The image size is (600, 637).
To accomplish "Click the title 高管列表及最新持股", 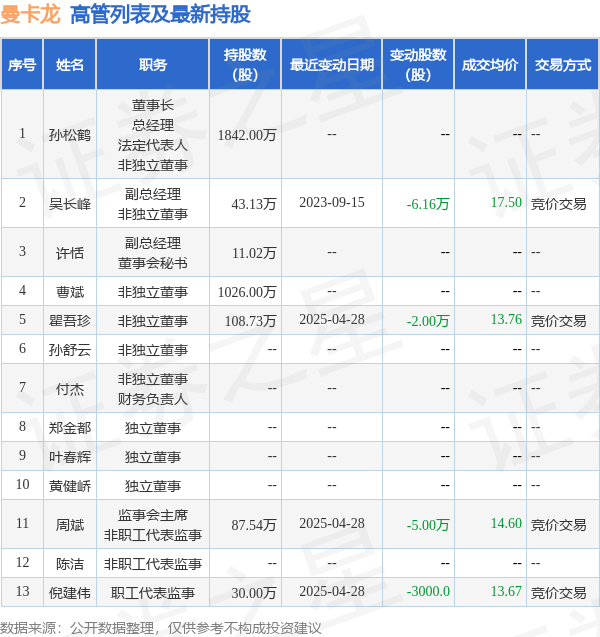I will coord(160,15).
